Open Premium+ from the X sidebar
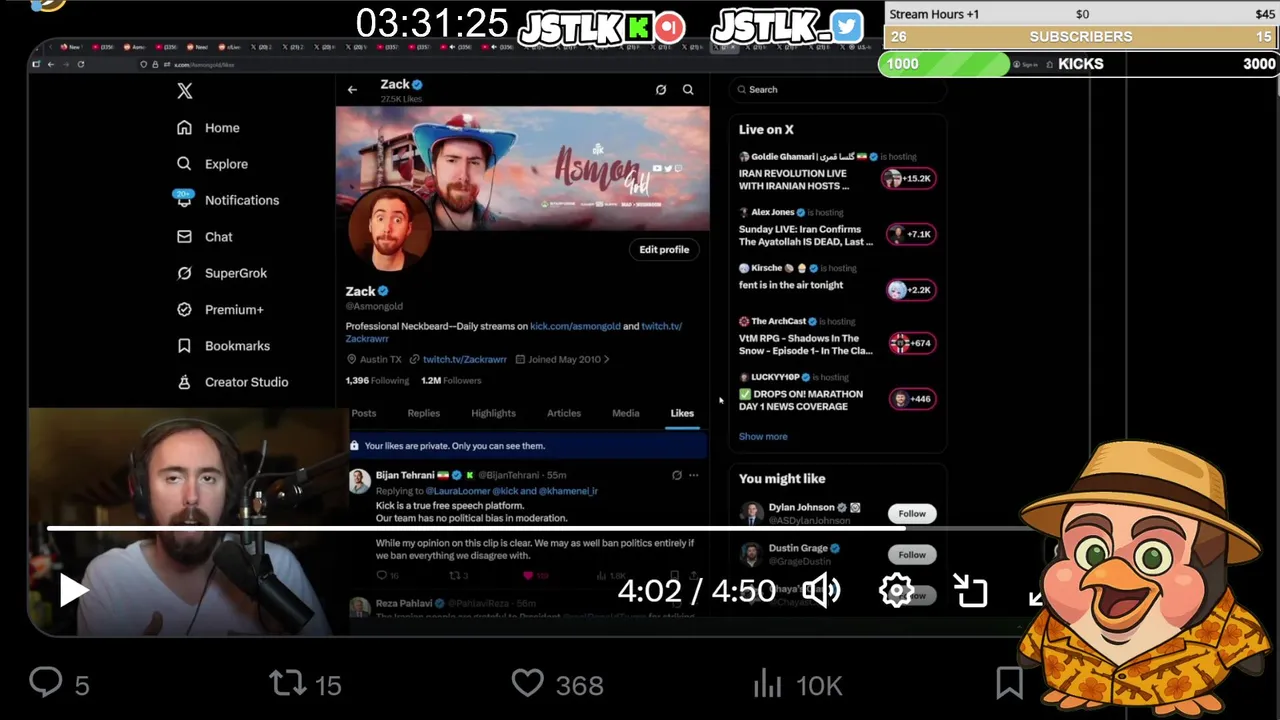 coord(220,310)
